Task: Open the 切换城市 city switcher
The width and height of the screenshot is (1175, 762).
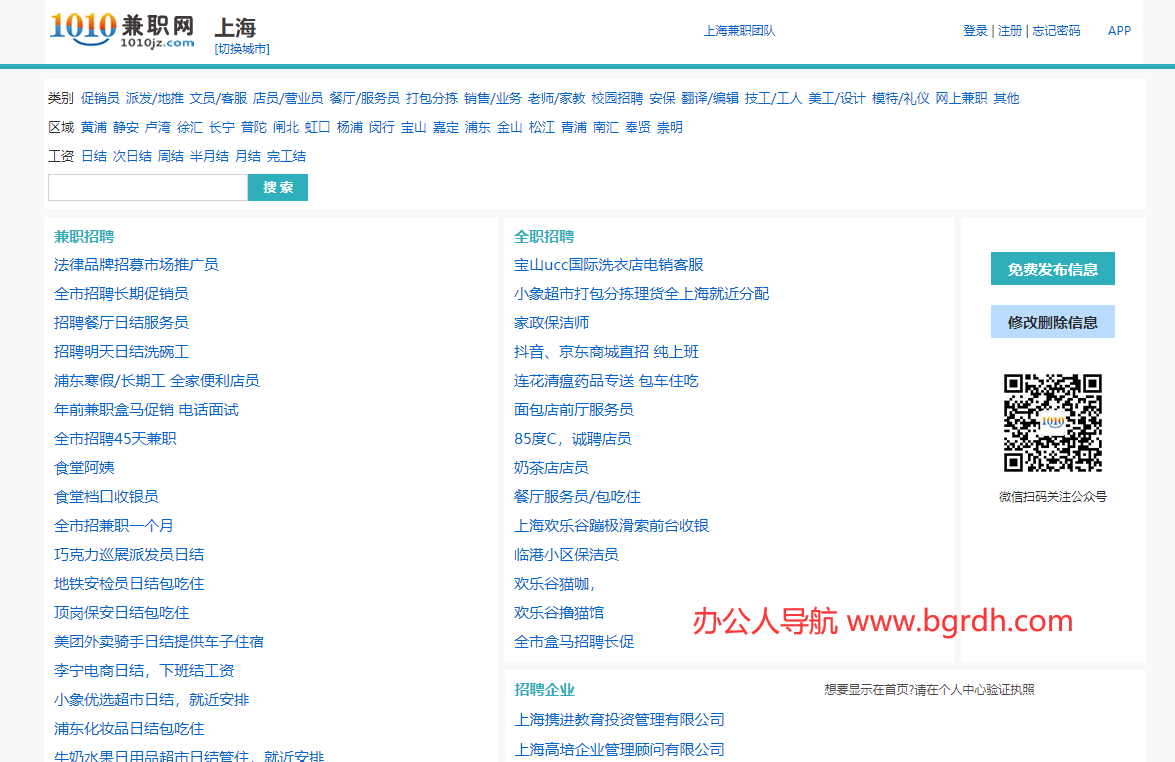Action: coord(241,48)
